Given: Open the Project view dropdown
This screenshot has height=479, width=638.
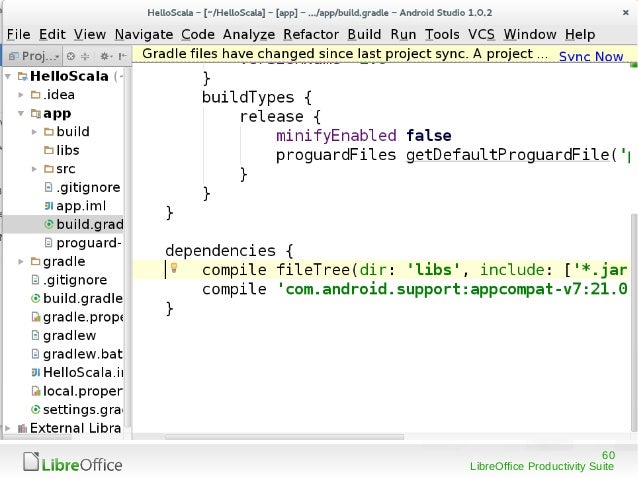Looking at the screenshot, I should tap(34, 56).
